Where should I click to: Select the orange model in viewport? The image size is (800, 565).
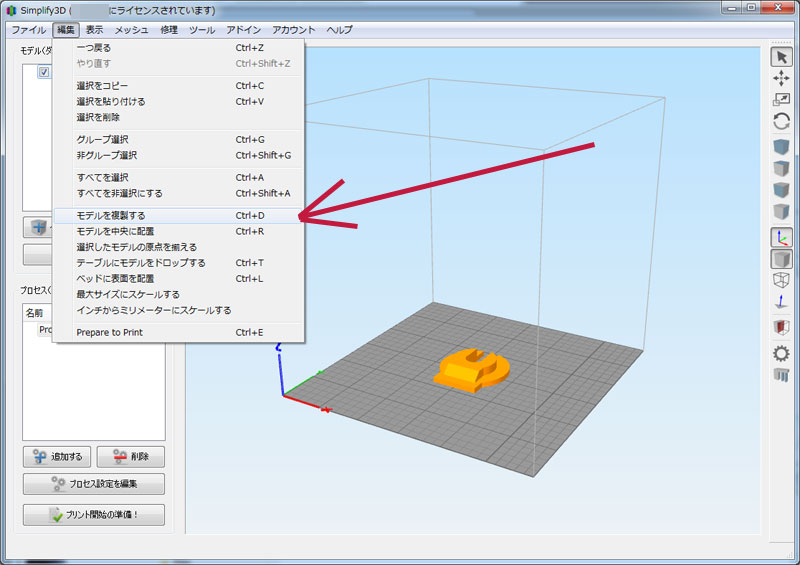click(x=471, y=371)
